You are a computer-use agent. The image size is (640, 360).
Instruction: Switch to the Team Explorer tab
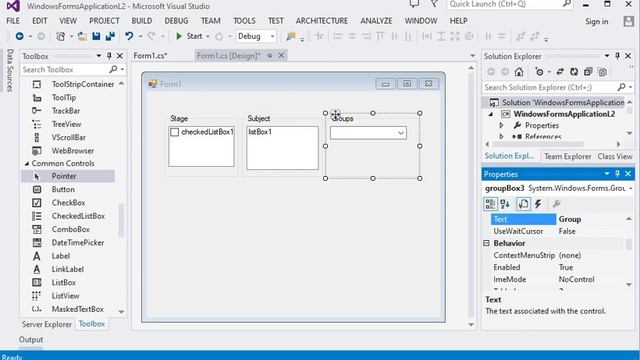pos(567,156)
